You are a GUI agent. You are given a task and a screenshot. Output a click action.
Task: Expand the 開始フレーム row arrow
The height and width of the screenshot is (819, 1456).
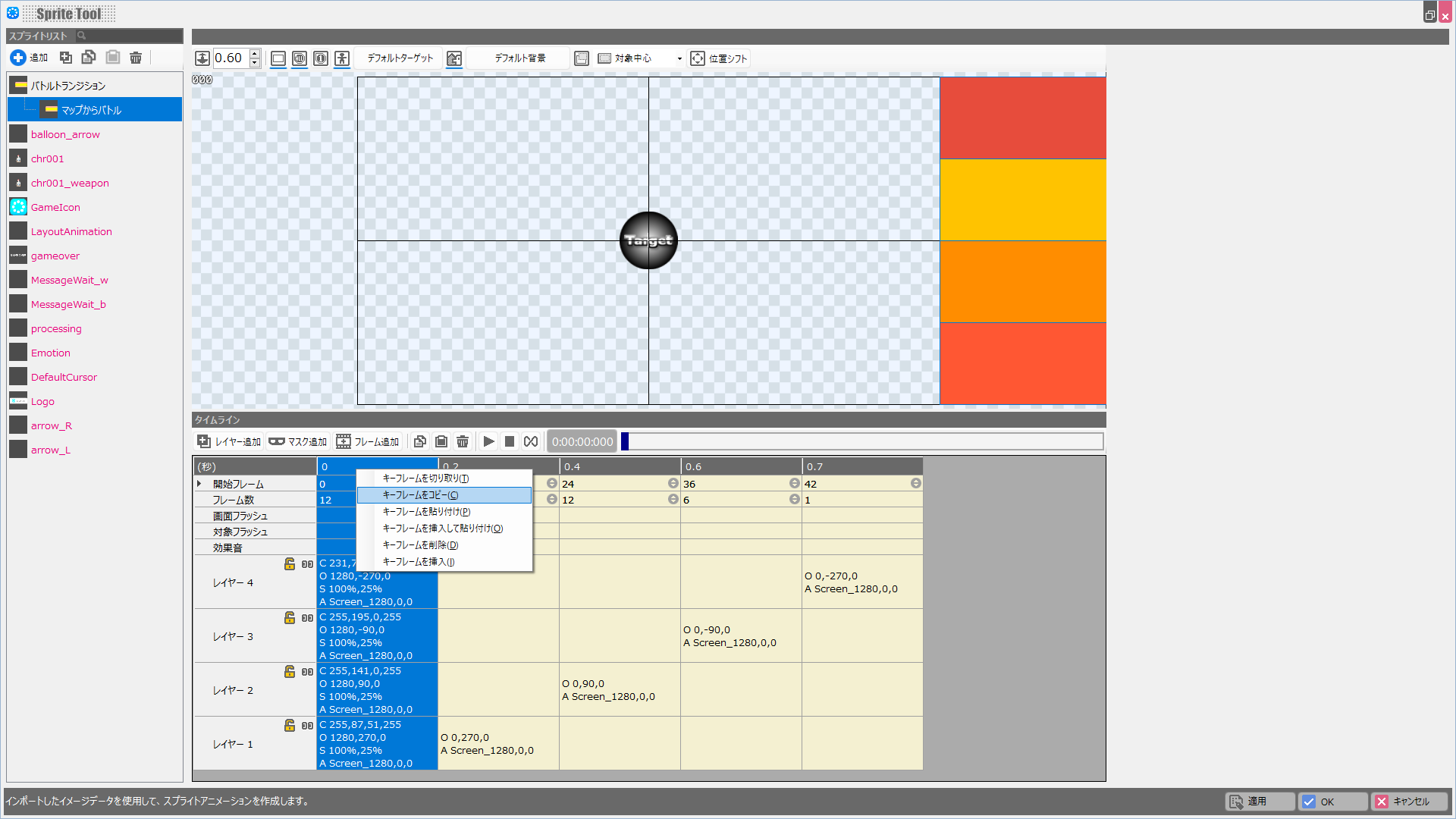click(x=199, y=484)
